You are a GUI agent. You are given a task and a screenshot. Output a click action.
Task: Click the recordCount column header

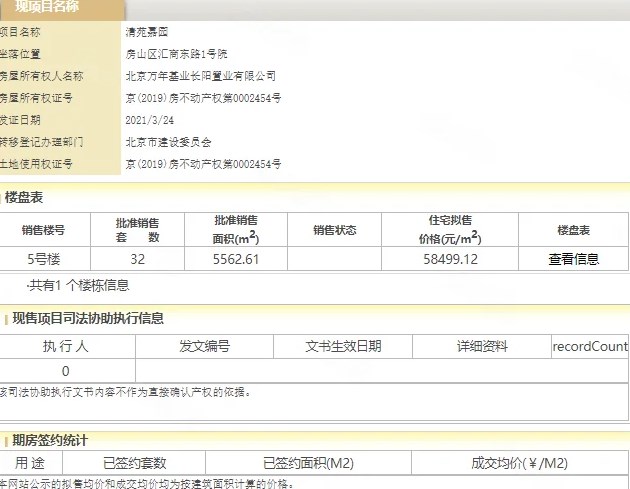pos(590,347)
